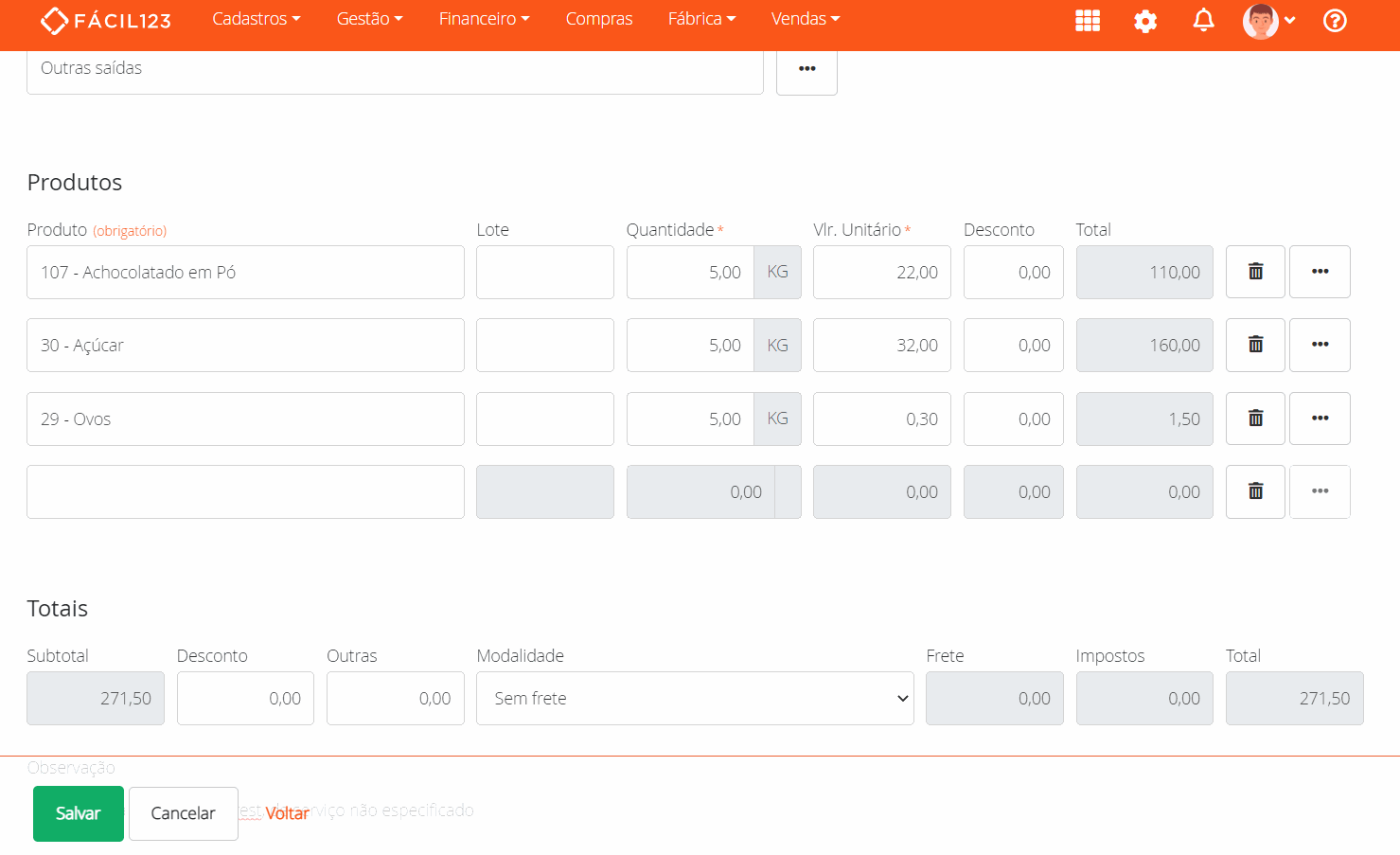Click the empty product name field
Screen dimensions: 1400x855
coord(245,492)
